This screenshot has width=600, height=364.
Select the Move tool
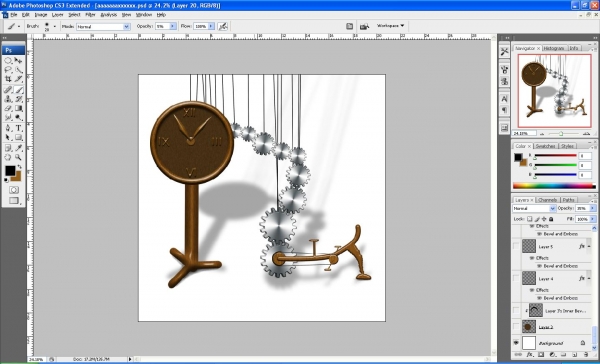click(18, 60)
